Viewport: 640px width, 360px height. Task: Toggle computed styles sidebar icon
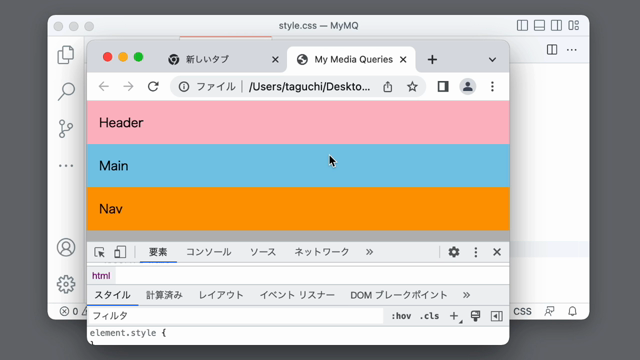(x=497, y=316)
